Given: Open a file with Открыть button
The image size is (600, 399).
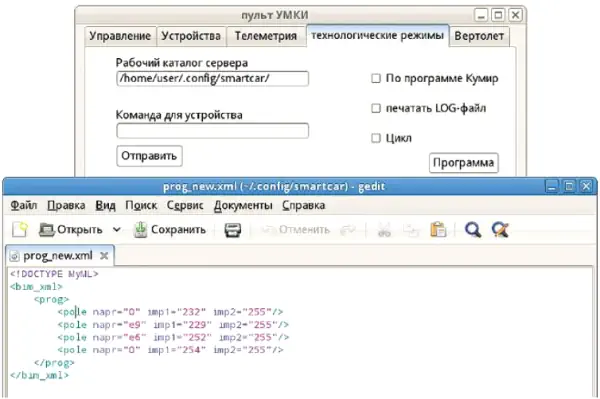Looking at the screenshot, I should coord(71,230).
